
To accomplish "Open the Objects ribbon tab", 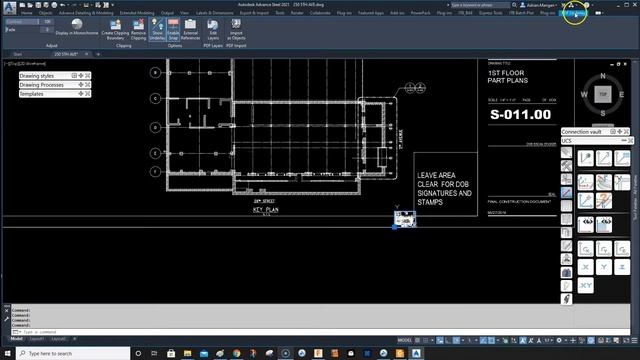I will pyautogui.click(x=45, y=13).
